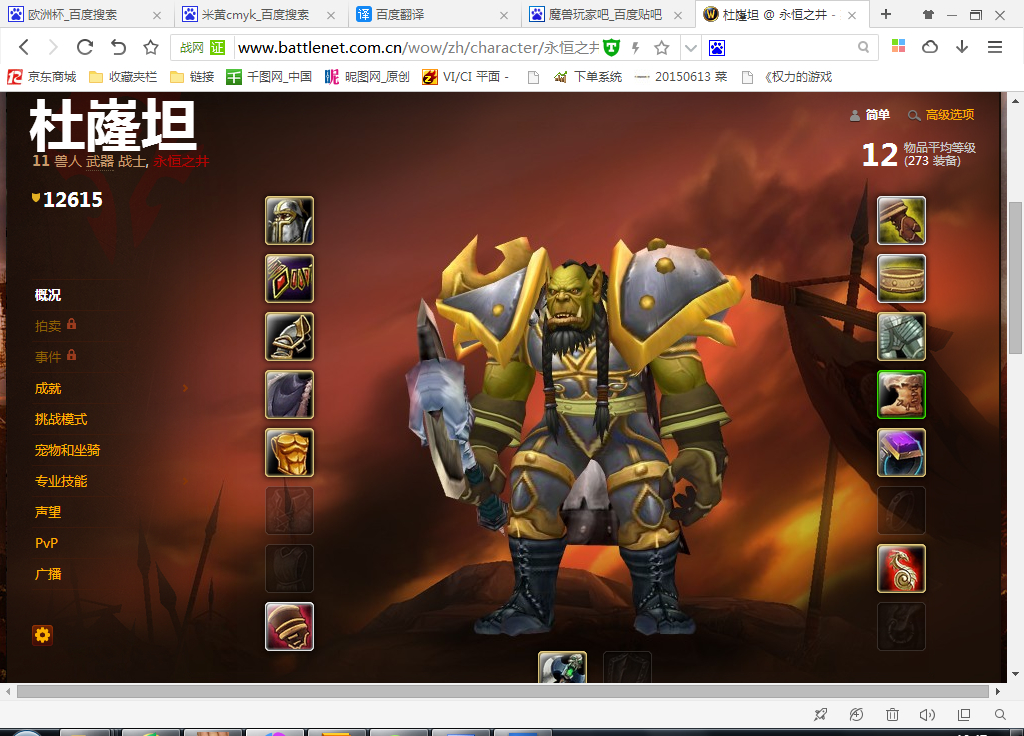Click the Baidu search box field
Viewport: 1024px width, 736px height.
click(790, 48)
